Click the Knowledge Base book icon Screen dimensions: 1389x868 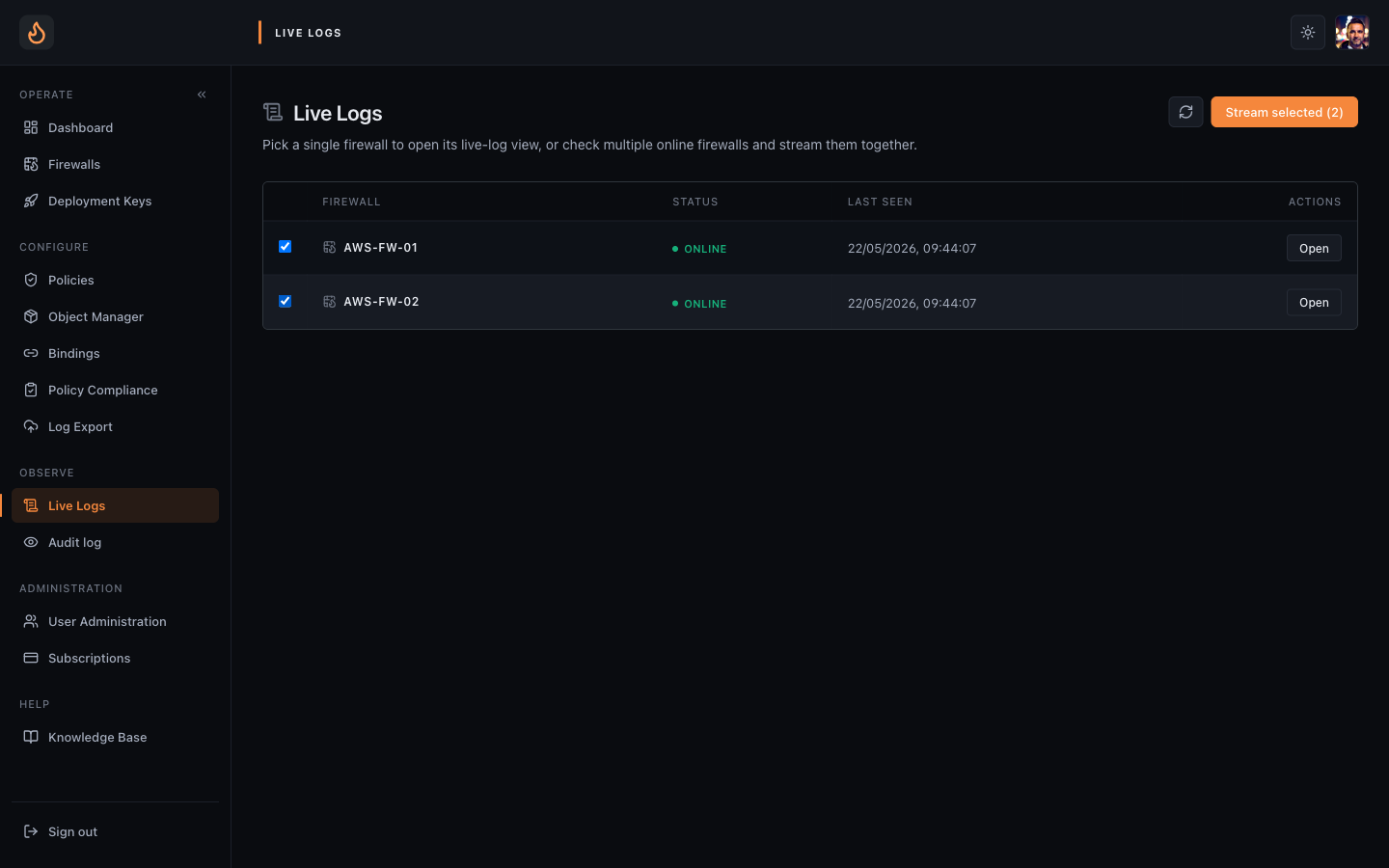coord(31,737)
